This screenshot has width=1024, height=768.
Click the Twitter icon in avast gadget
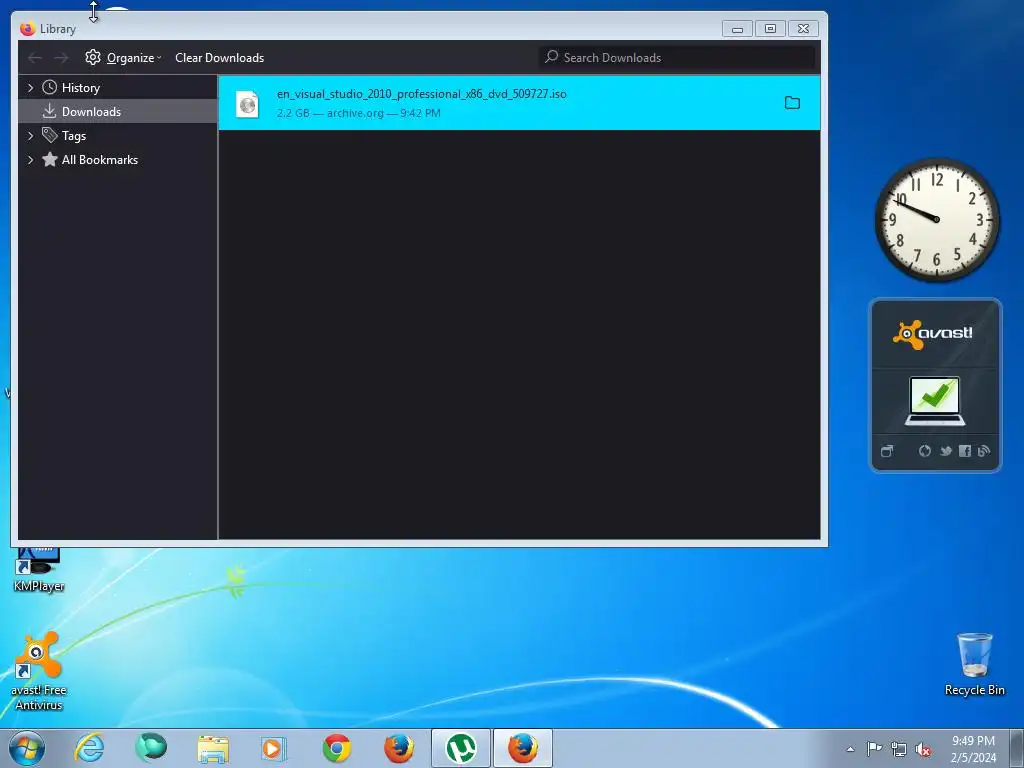click(945, 451)
